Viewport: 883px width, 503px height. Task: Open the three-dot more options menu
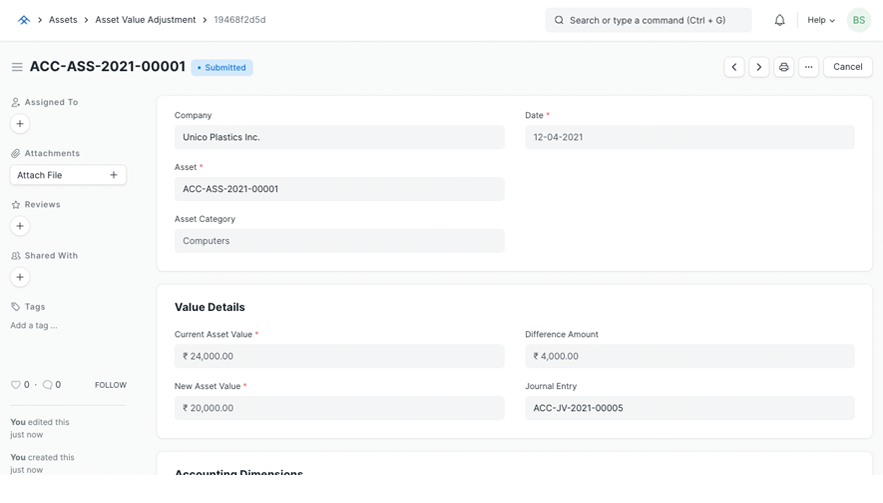click(x=809, y=67)
